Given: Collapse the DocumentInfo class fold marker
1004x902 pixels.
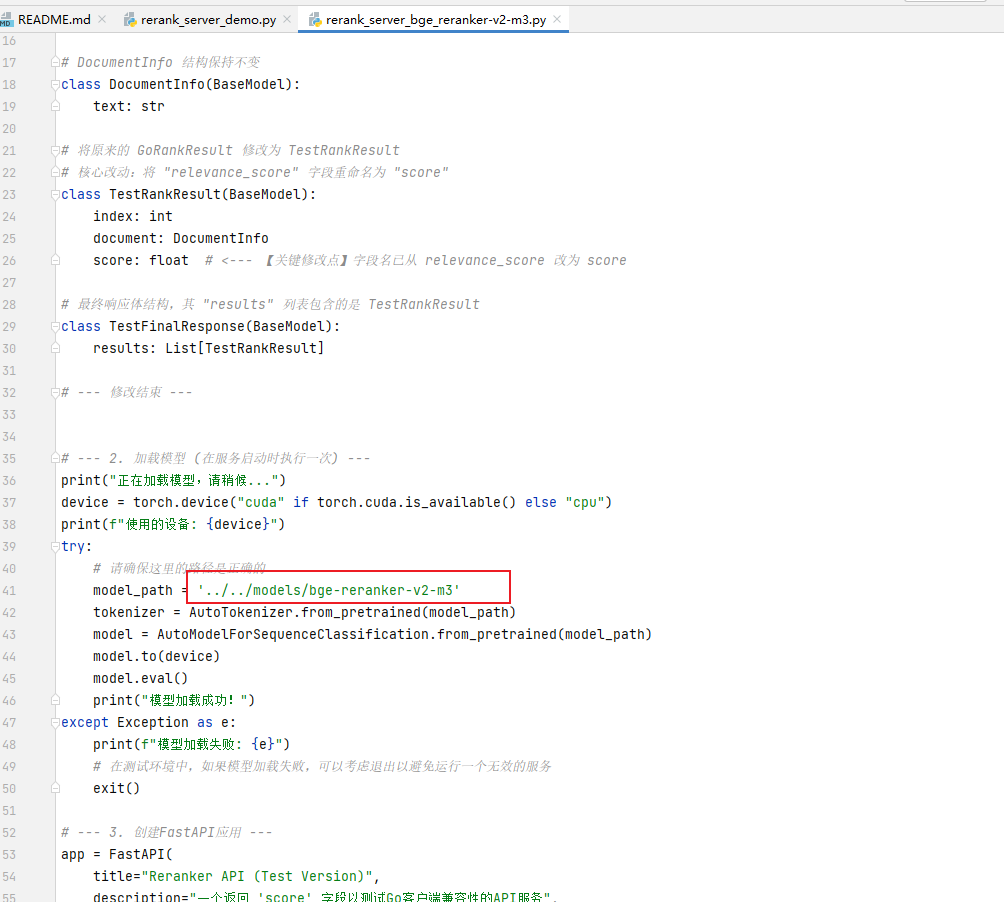Looking at the screenshot, I should tap(55, 85).
